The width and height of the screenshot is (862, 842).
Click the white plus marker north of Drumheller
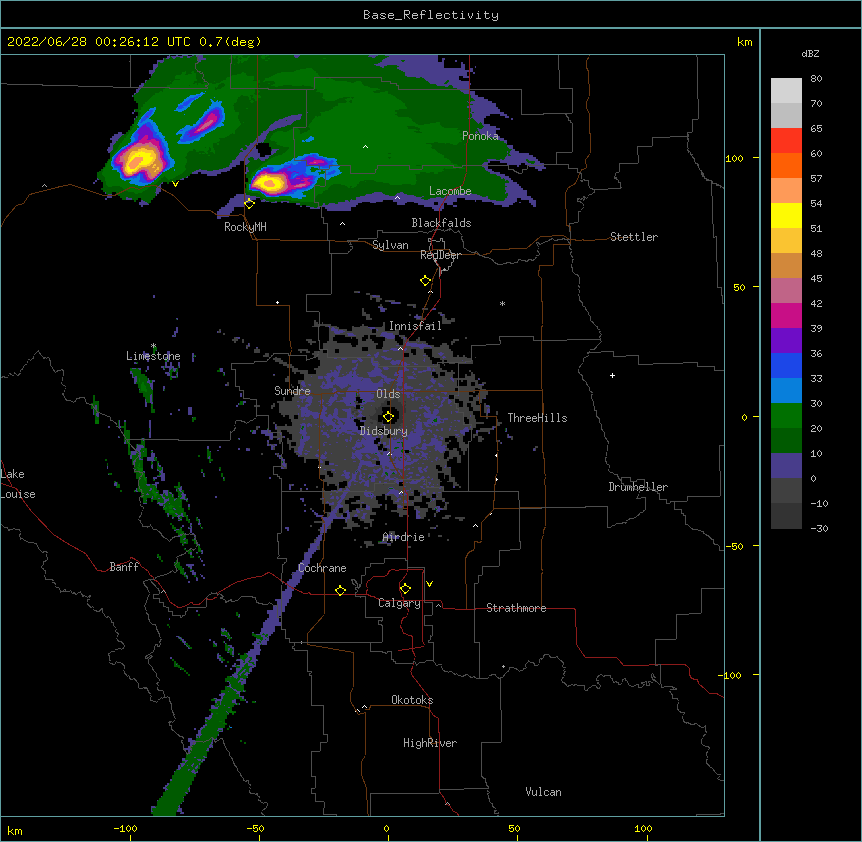(612, 375)
